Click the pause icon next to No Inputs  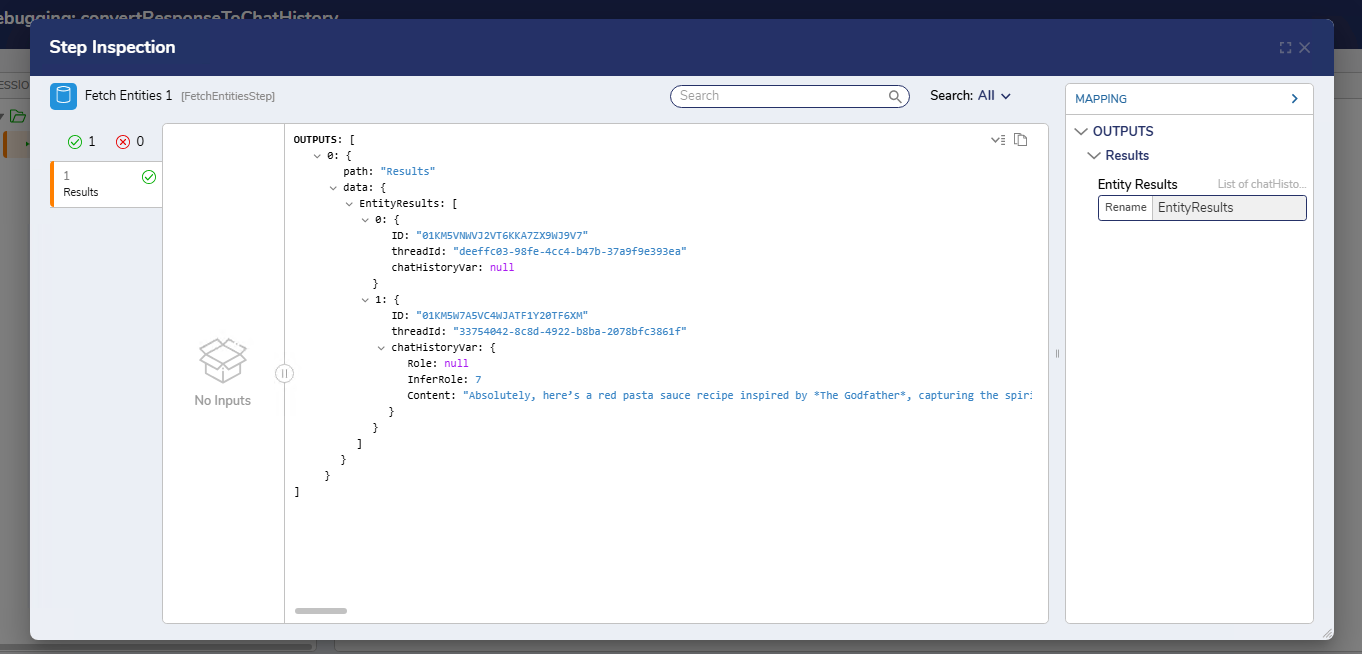pos(285,372)
